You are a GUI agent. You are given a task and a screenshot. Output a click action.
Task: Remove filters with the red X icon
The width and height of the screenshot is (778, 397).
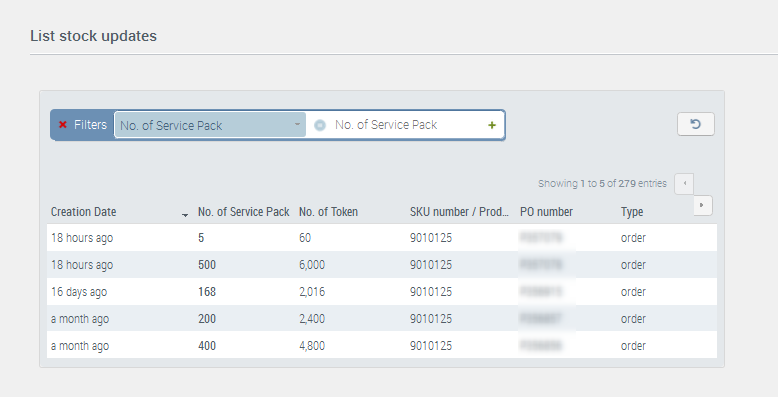coord(63,125)
